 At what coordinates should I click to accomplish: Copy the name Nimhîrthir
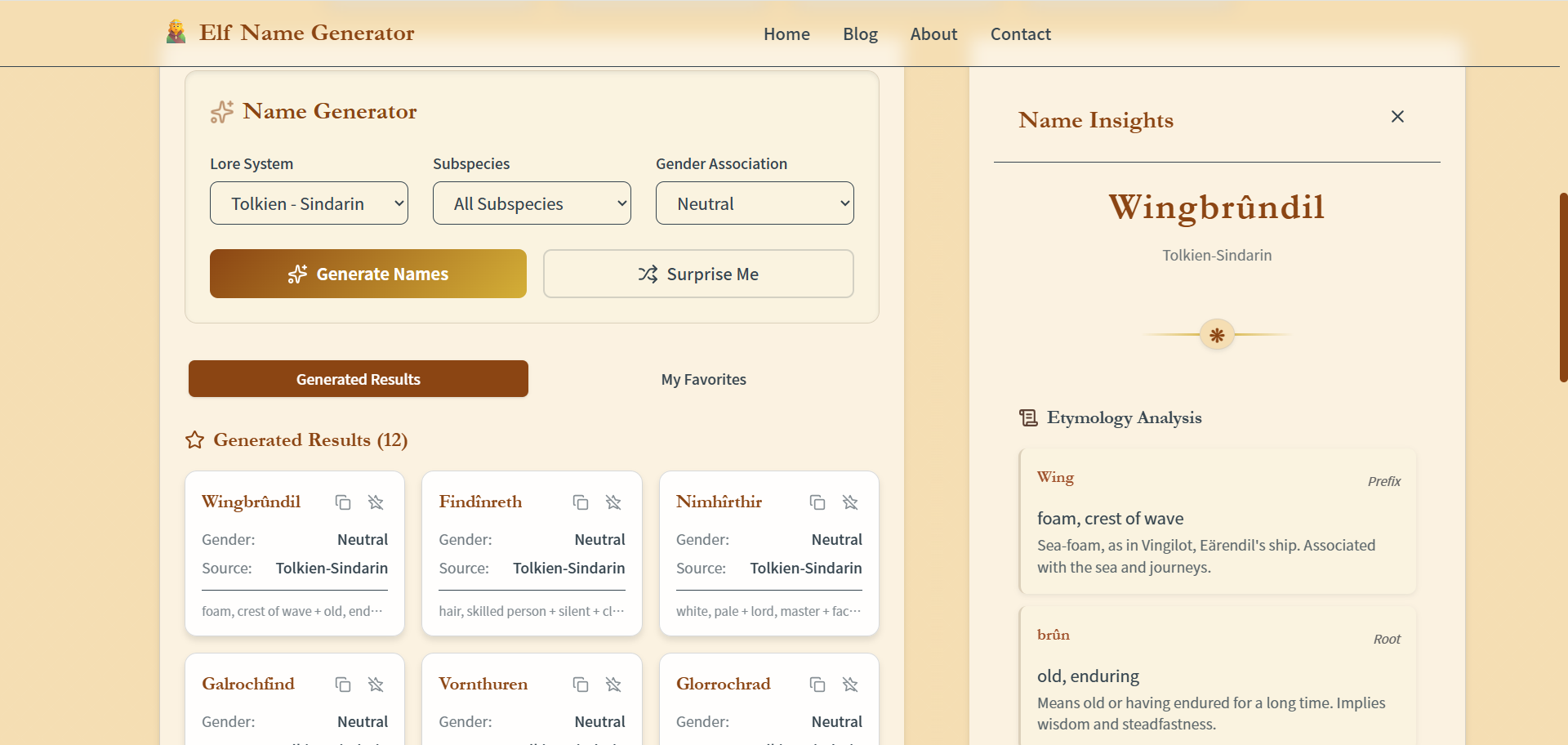[817, 502]
